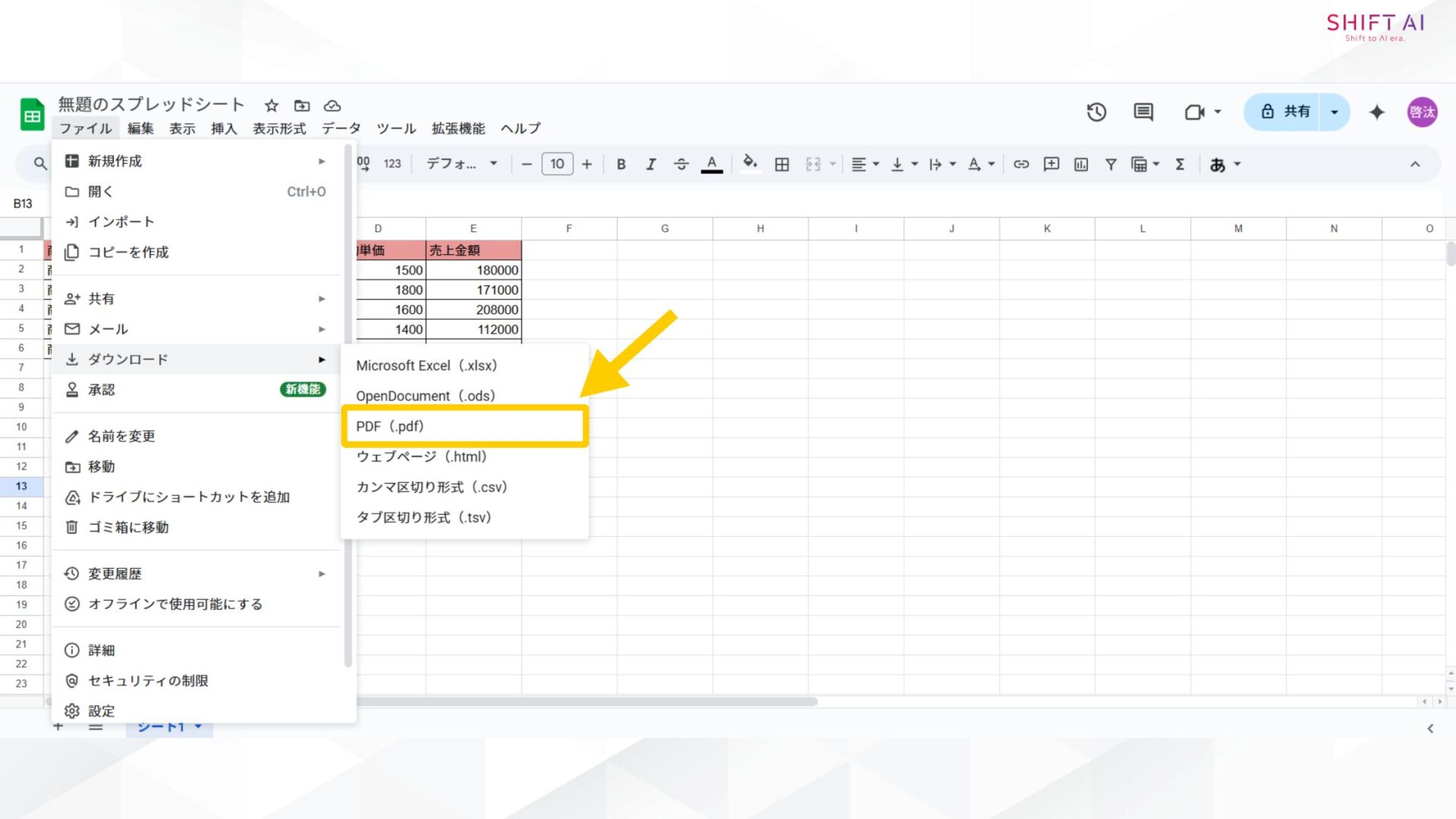This screenshot has height=819, width=1456.
Task: Select the Bold formatting icon
Action: tap(621, 164)
